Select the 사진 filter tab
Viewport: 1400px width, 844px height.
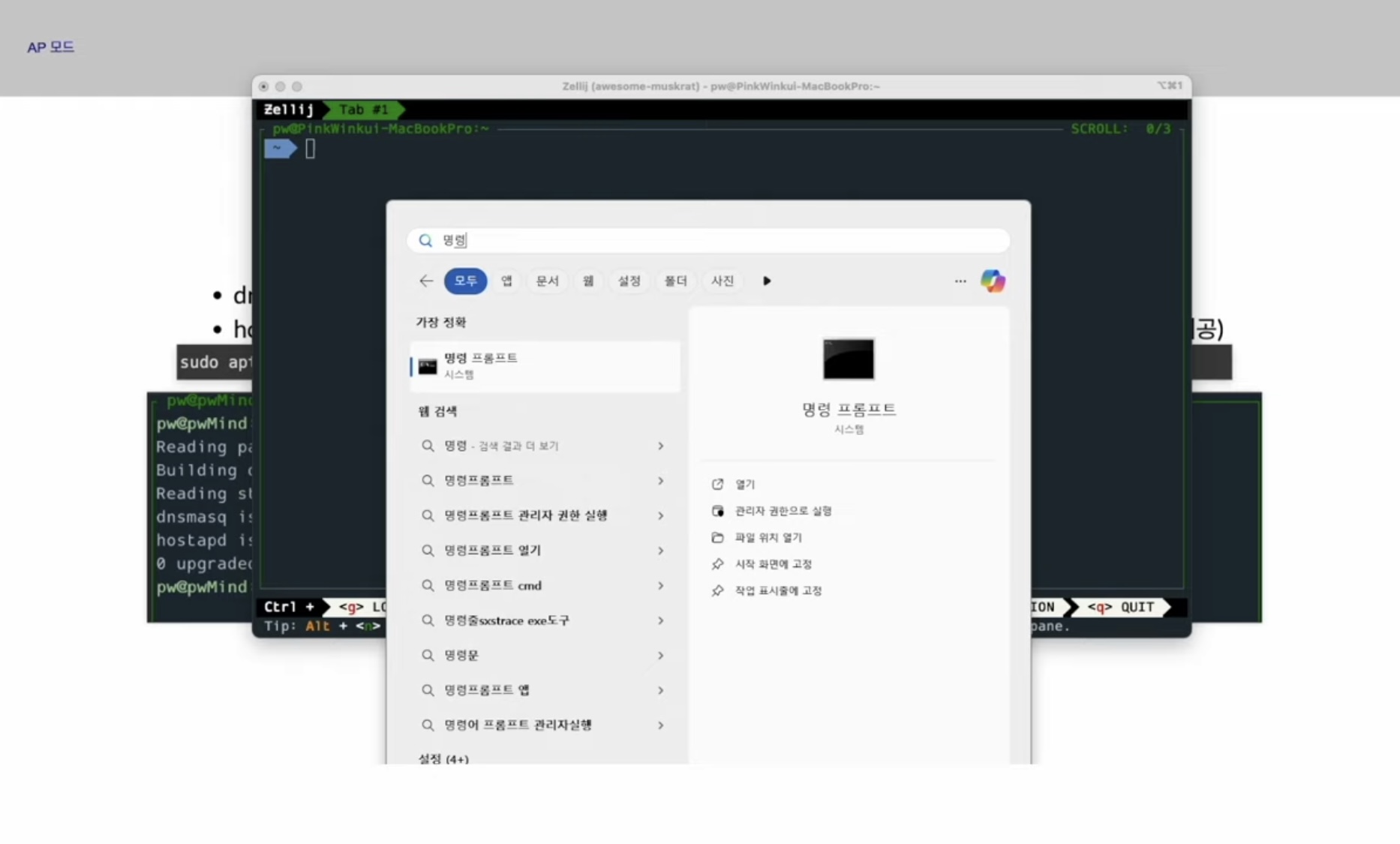tap(722, 281)
